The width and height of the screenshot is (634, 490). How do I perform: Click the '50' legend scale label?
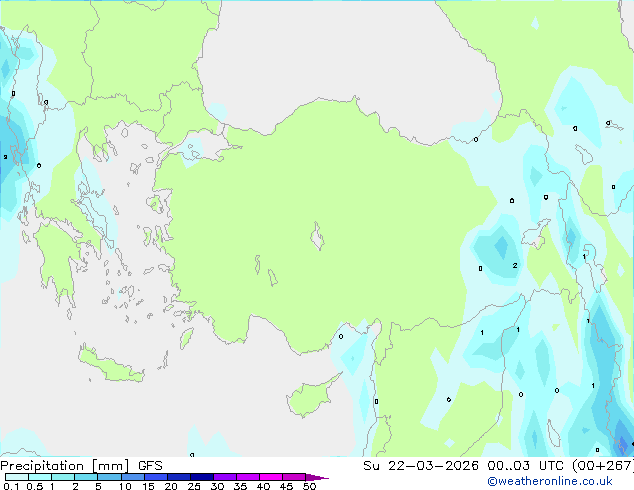(309, 486)
